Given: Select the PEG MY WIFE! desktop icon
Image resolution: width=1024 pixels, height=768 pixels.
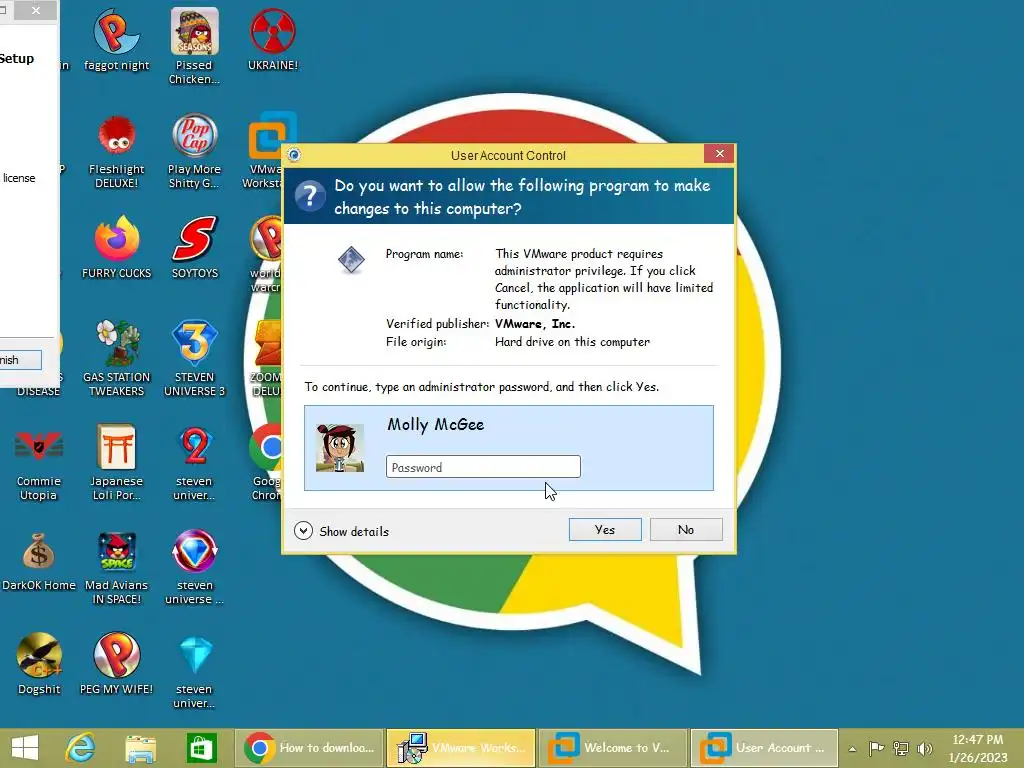Looking at the screenshot, I should 116,664.
